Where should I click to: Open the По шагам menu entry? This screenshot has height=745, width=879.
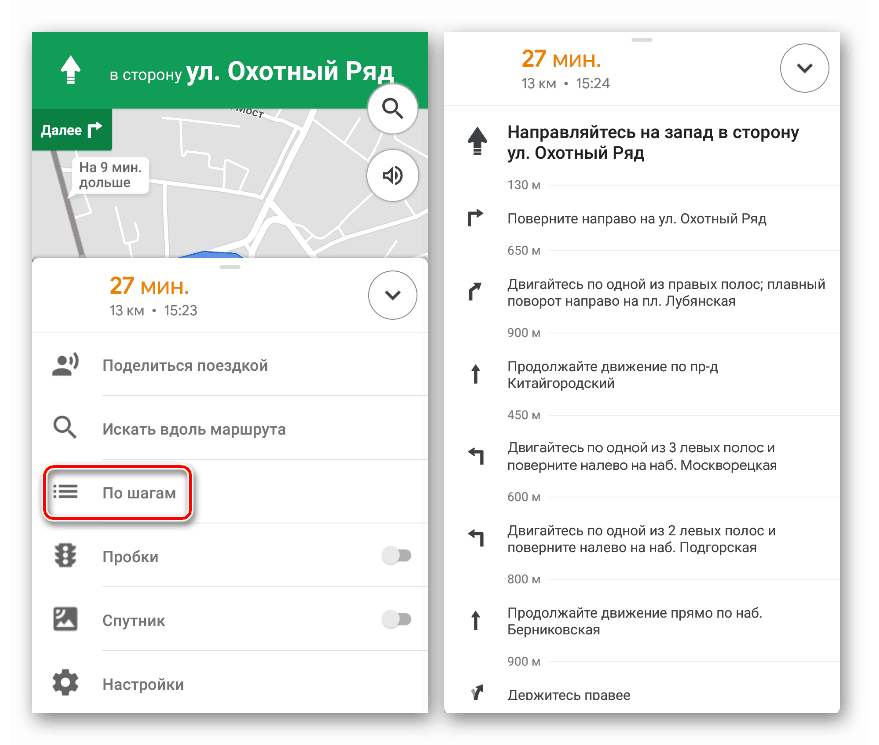click(142, 491)
